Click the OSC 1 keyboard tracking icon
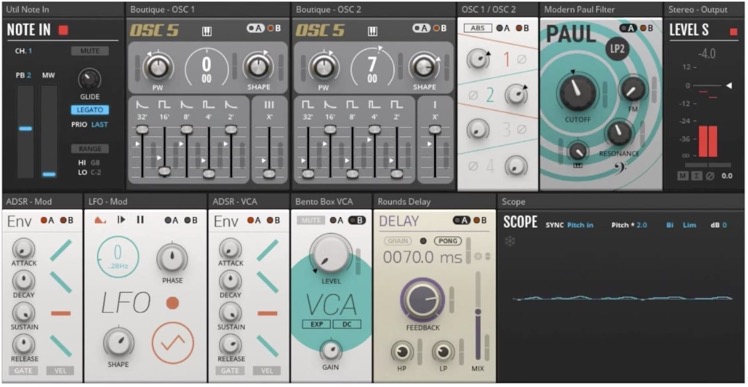Image resolution: width=748 pixels, height=387 pixels. point(207,31)
